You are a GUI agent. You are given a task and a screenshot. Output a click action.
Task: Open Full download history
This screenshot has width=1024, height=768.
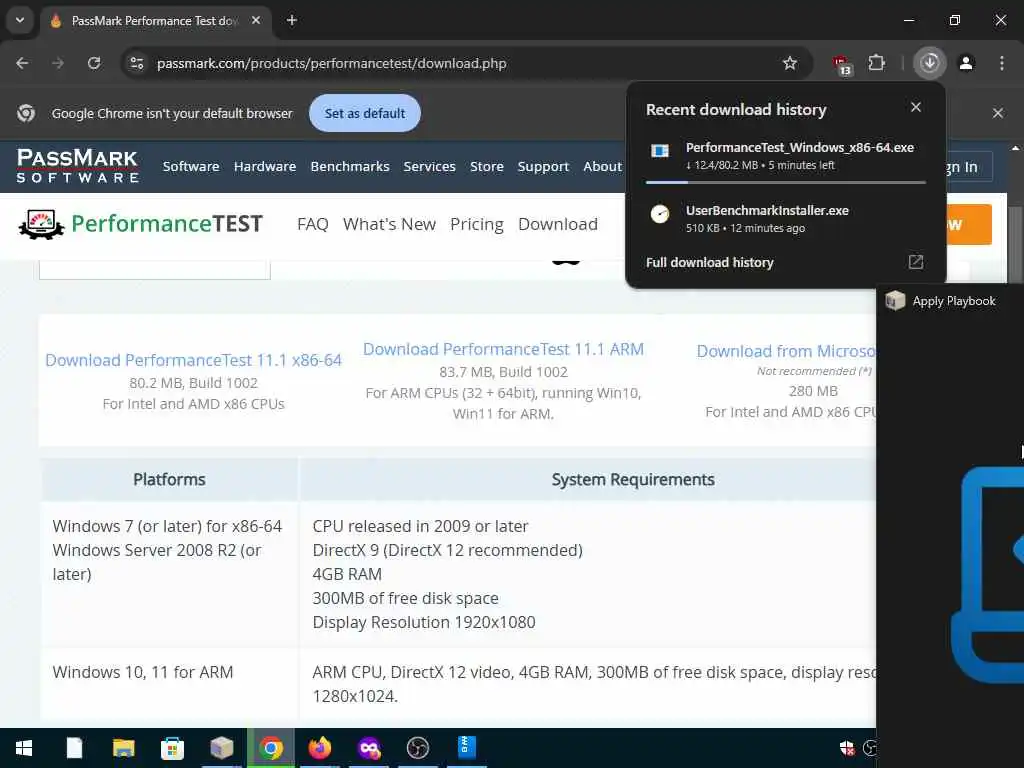(x=709, y=263)
